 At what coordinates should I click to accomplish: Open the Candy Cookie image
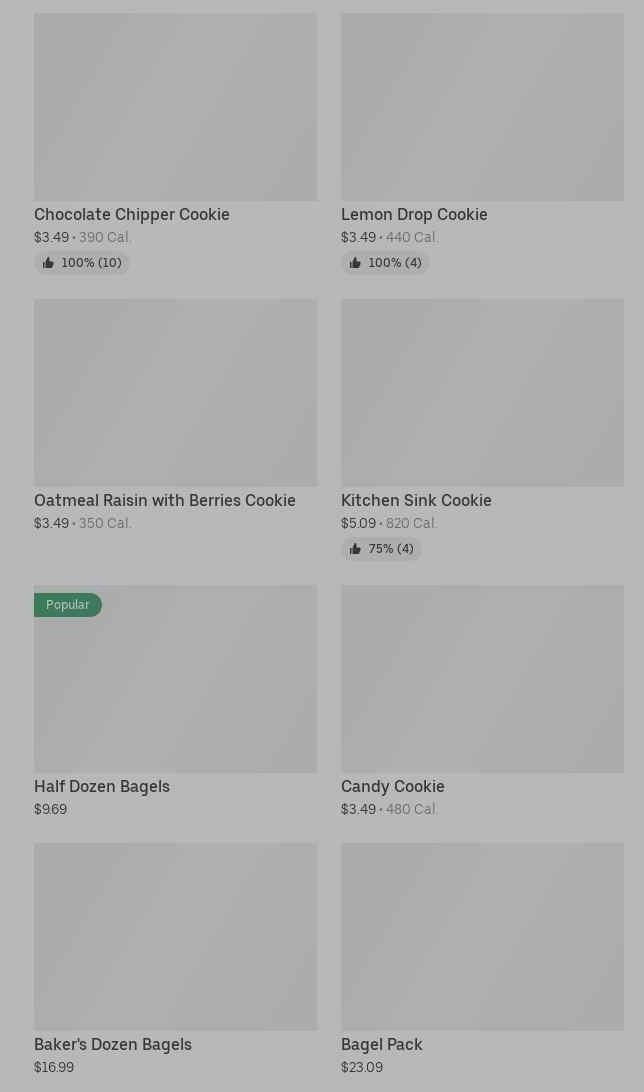[482, 679]
